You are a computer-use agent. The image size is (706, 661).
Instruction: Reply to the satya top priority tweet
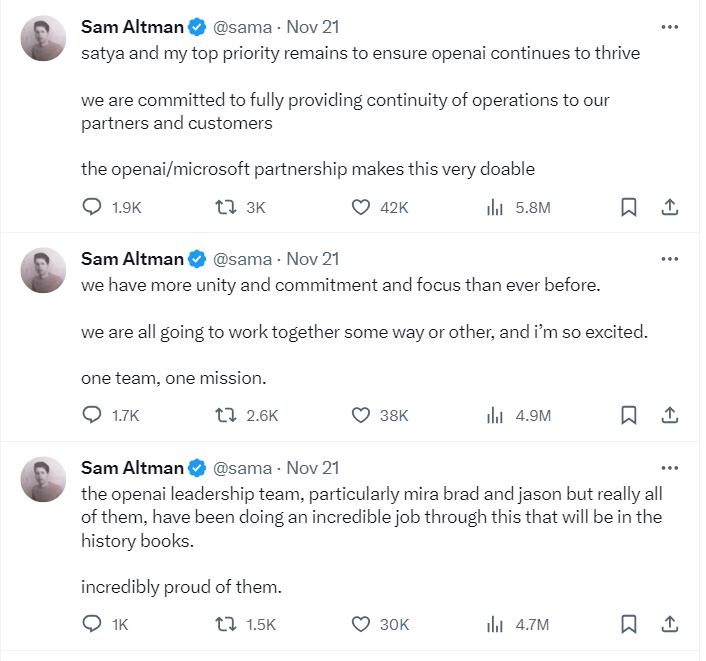coord(92,207)
